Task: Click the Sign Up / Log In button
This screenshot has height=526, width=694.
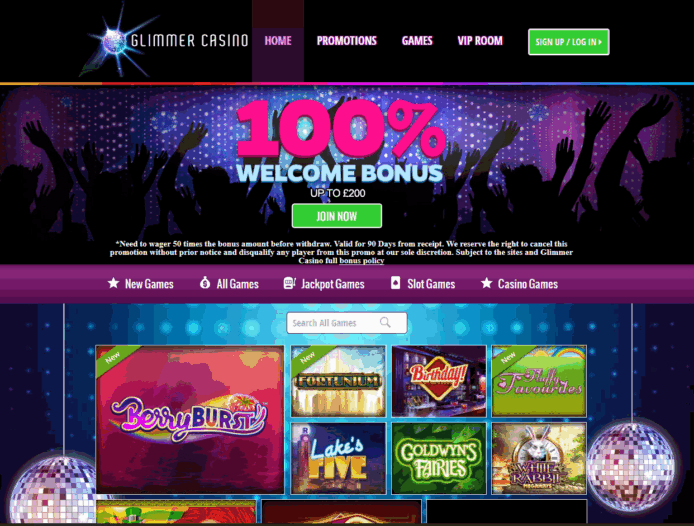Action: pos(569,42)
